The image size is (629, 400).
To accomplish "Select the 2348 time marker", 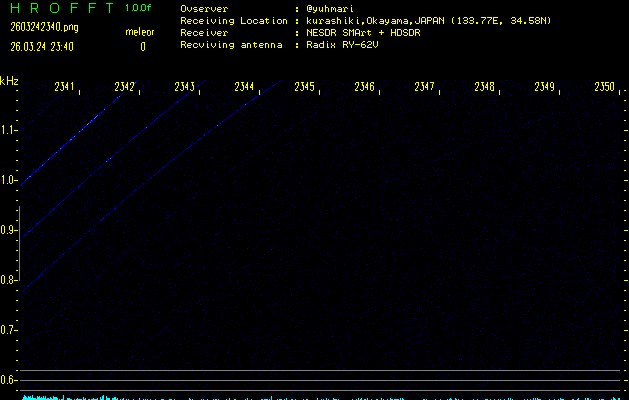I will (x=484, y=88).
